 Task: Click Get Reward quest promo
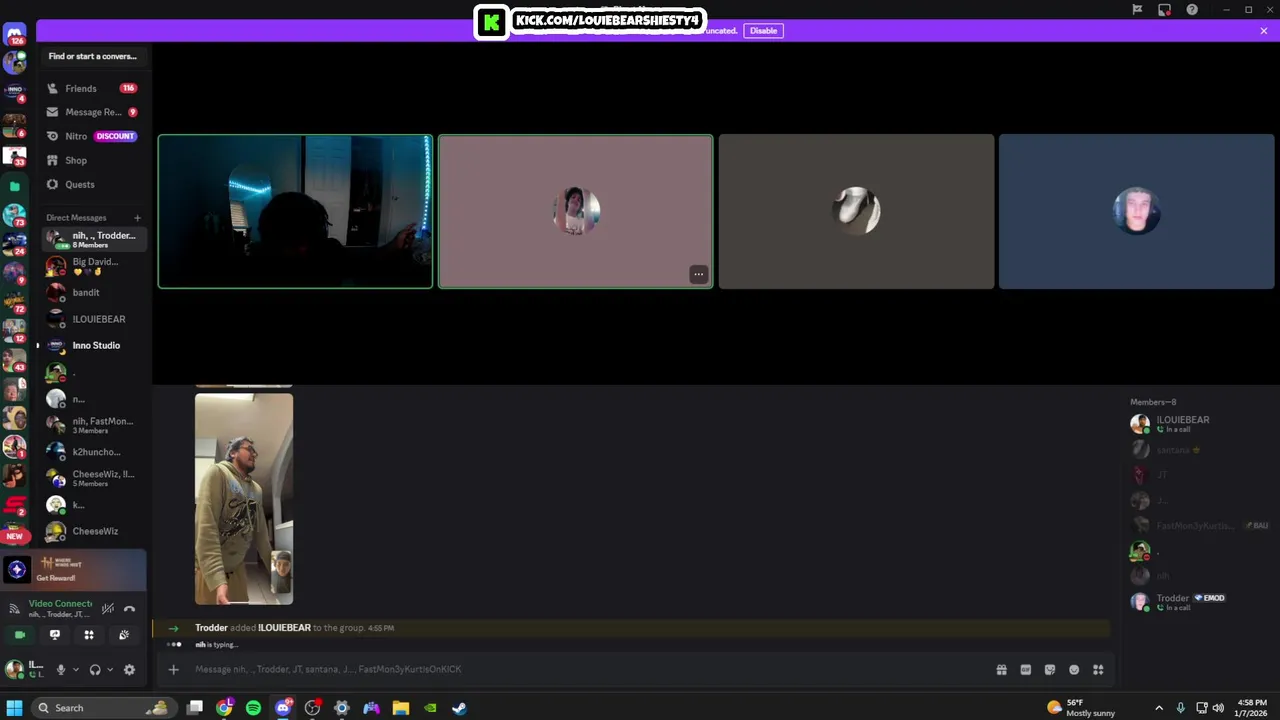click(x=73, y=570)
